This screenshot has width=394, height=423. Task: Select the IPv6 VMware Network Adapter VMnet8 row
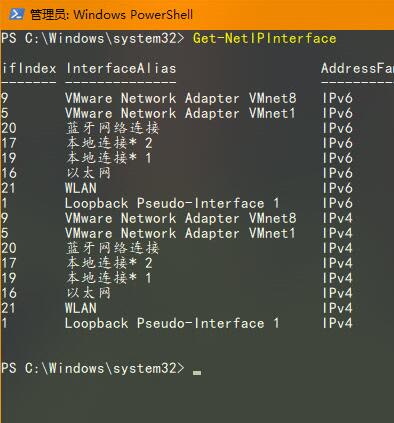point(177,98)
